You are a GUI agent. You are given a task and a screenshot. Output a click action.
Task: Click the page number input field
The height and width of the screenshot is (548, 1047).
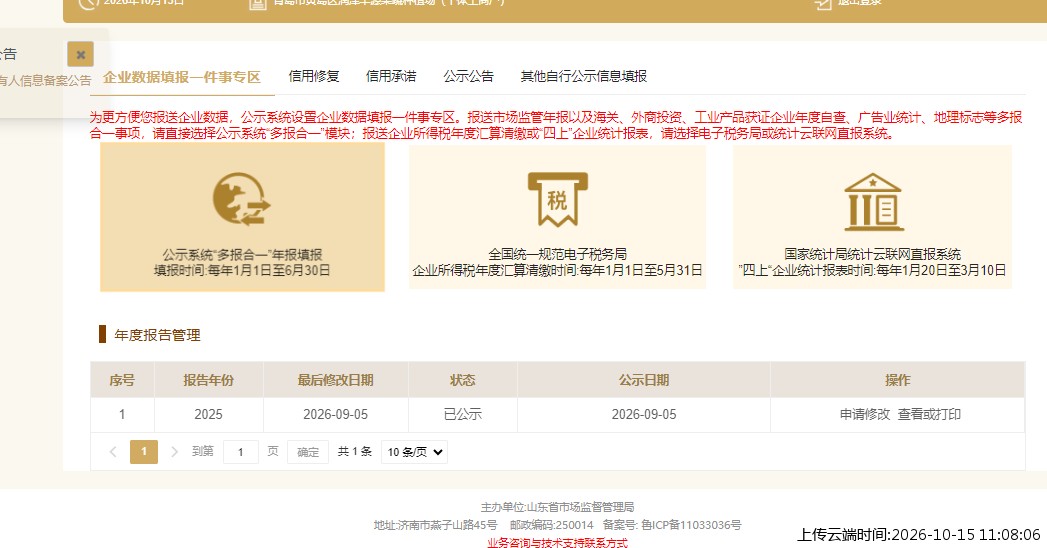(240, 452)
